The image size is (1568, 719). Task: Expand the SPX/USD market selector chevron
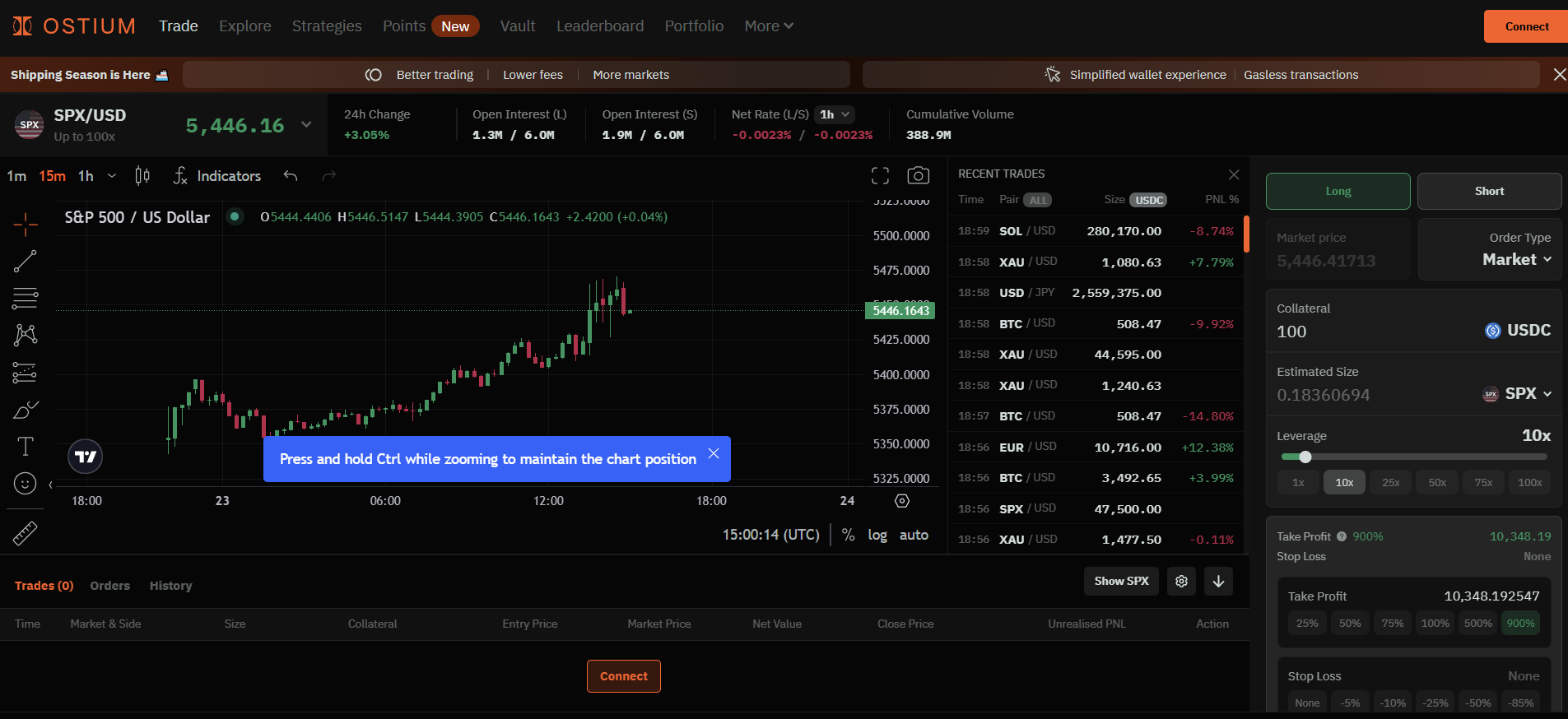(x=306, y=125)
